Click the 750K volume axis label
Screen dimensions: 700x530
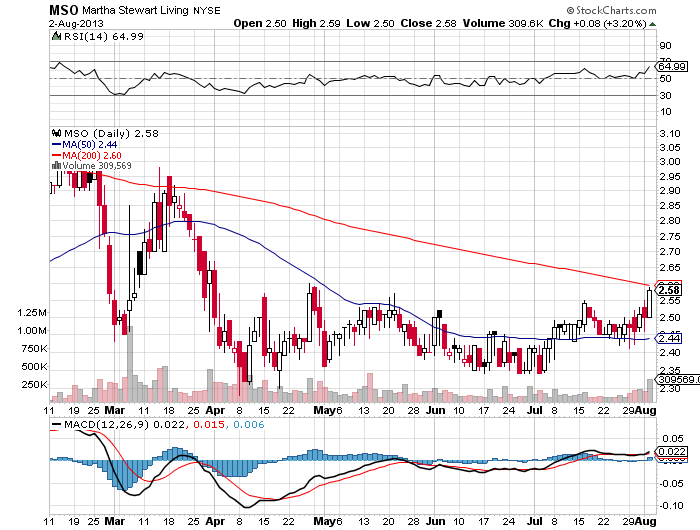pos(34,348)
